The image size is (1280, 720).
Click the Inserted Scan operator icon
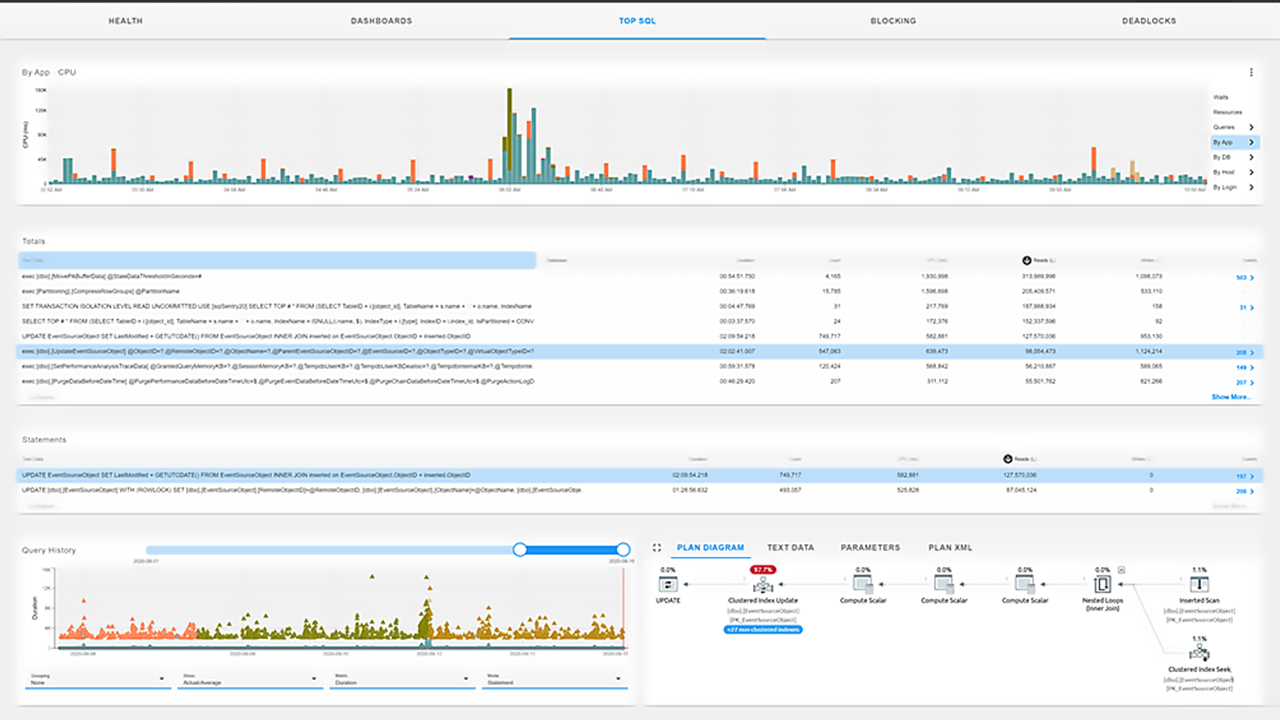1199,584
